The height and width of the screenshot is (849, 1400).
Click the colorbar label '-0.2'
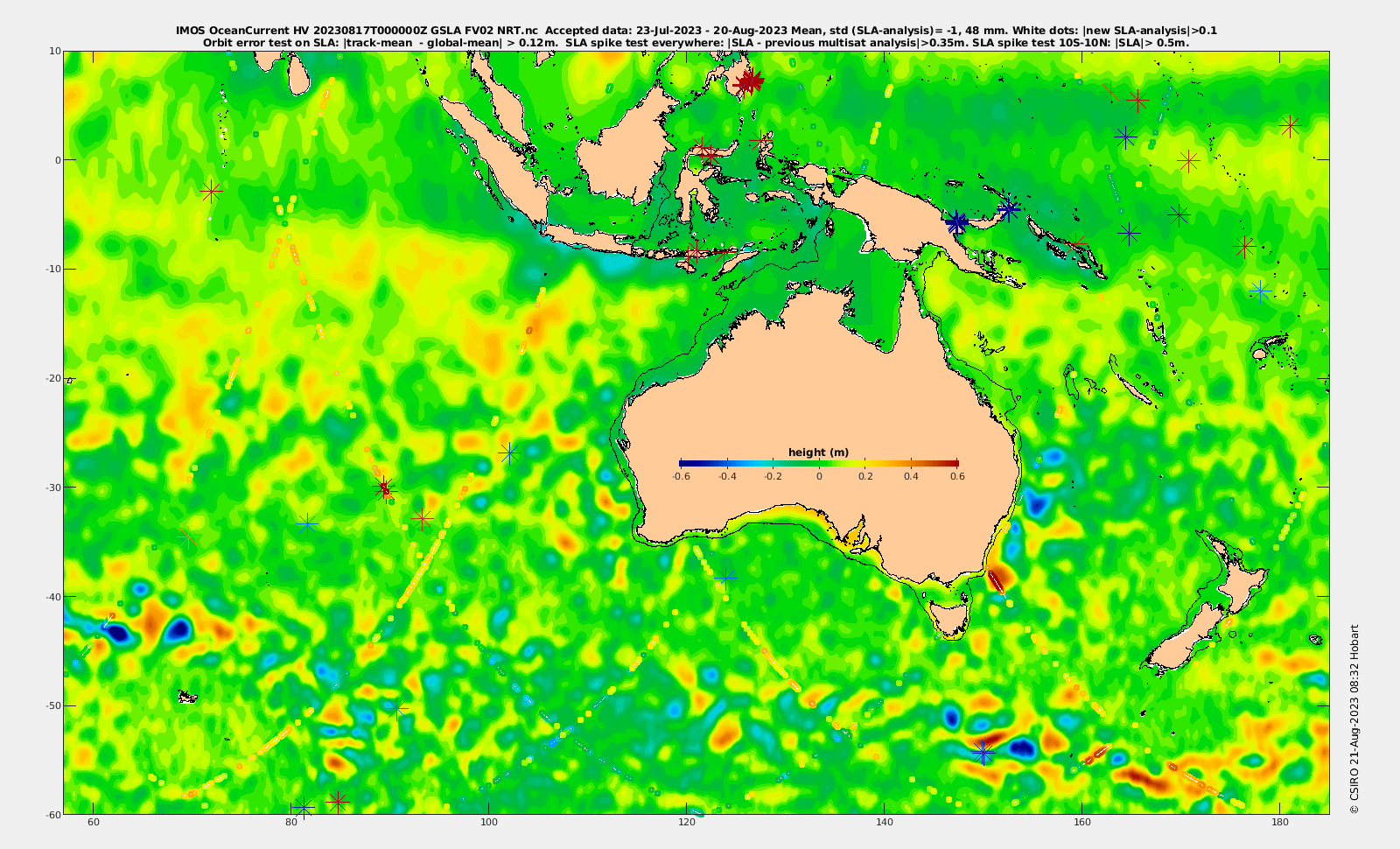[x=773, y=476]
